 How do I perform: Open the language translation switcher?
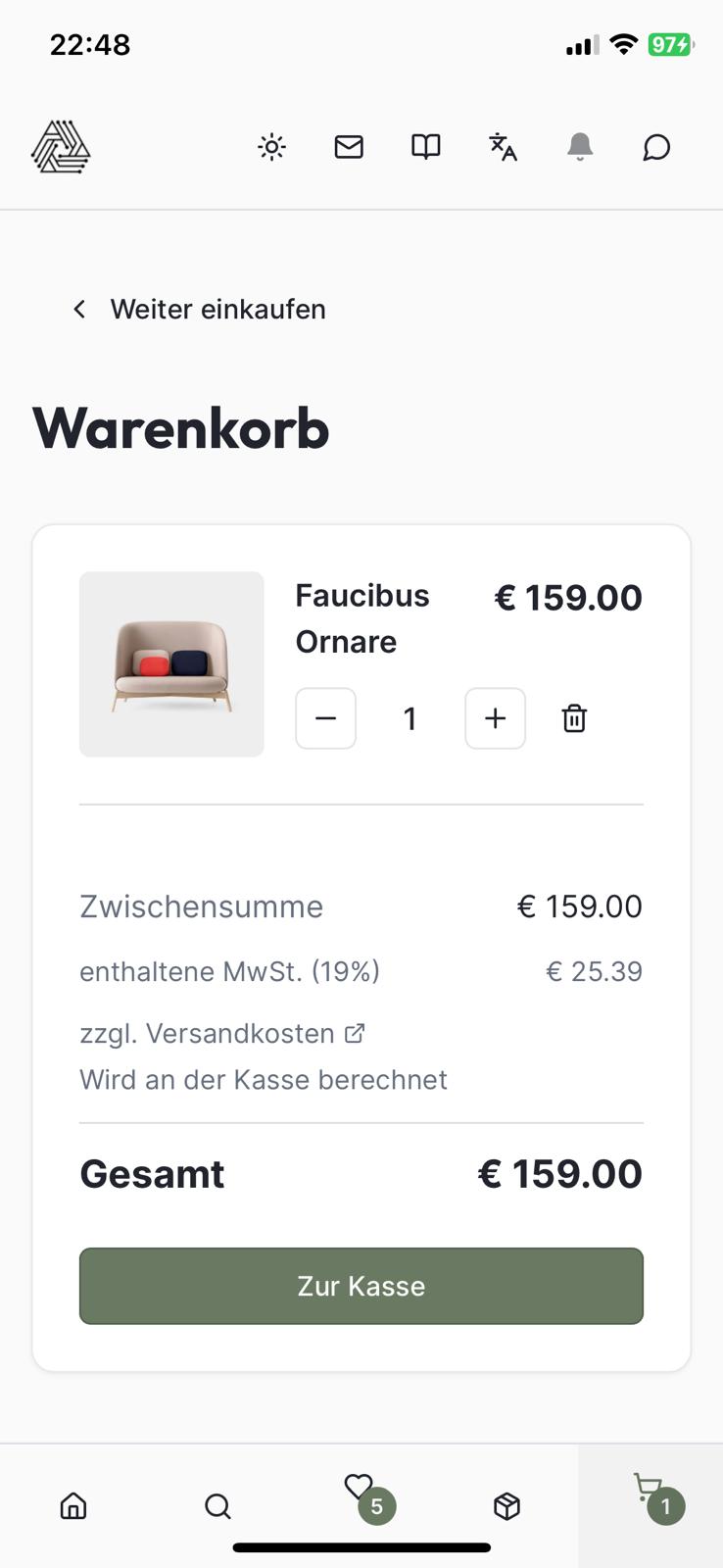pos(503,147)
